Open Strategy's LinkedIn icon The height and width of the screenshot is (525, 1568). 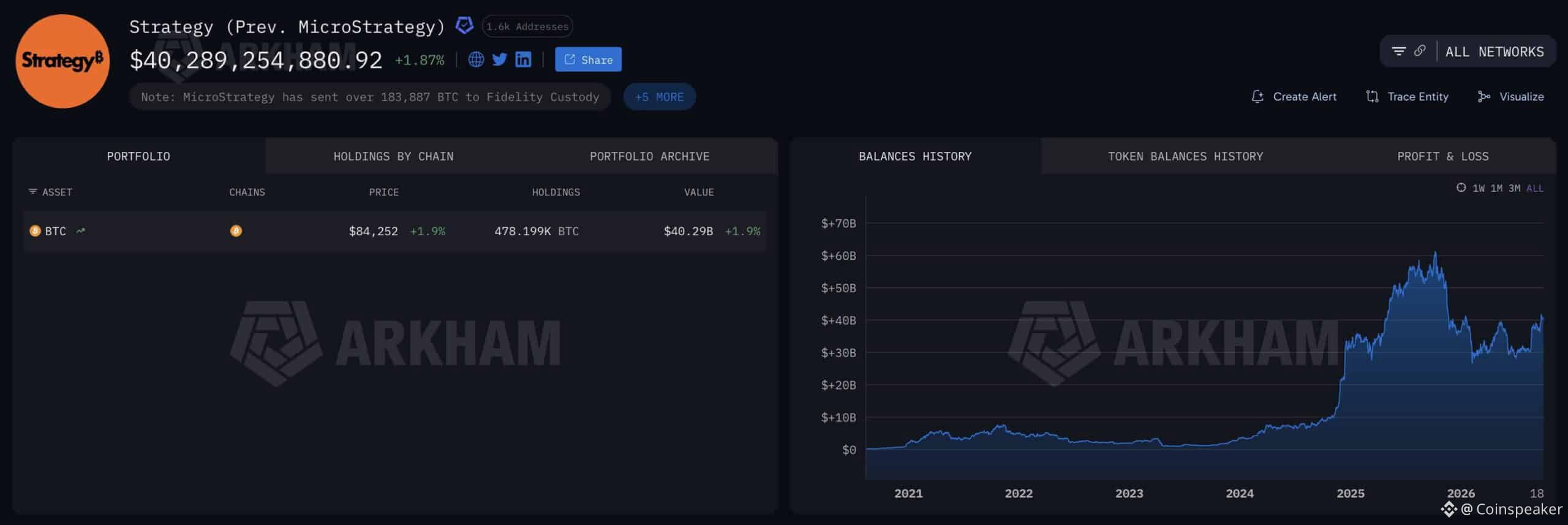coord(523,59)
